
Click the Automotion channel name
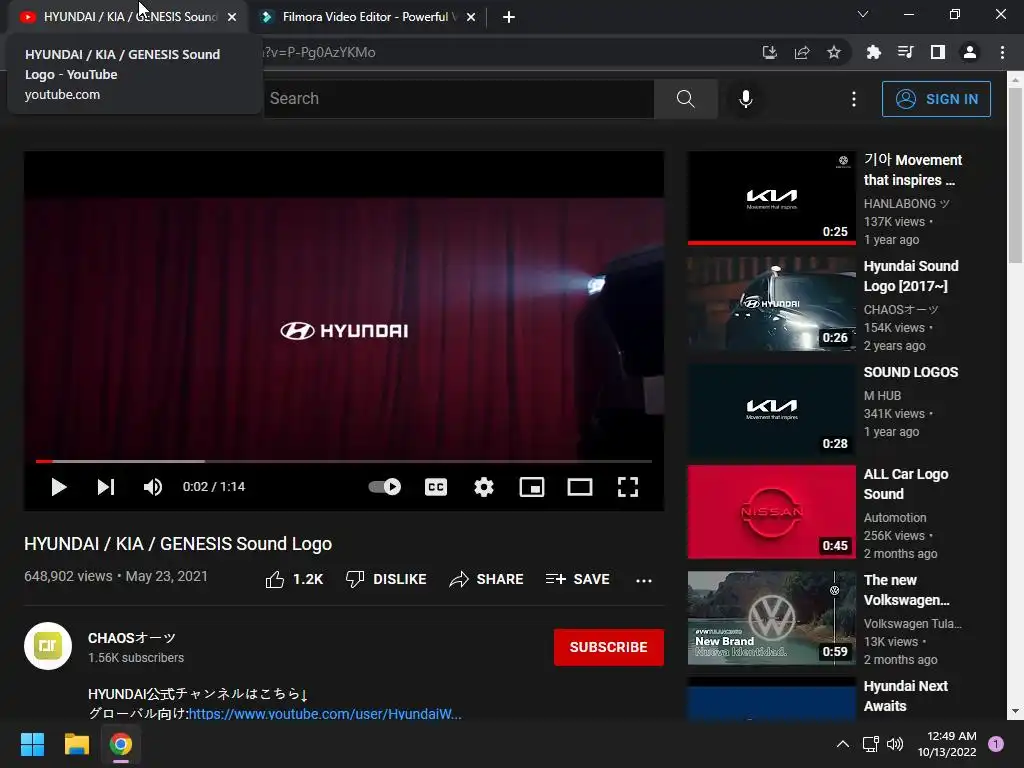coord(895,518)
